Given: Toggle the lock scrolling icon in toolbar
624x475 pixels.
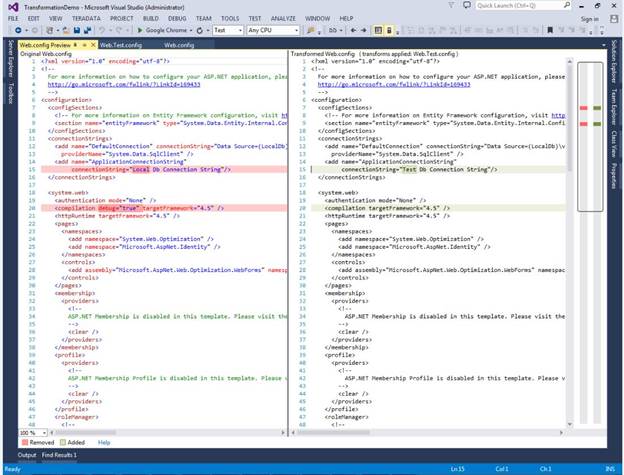Looking at the screenshot, I should click(389, 30).
